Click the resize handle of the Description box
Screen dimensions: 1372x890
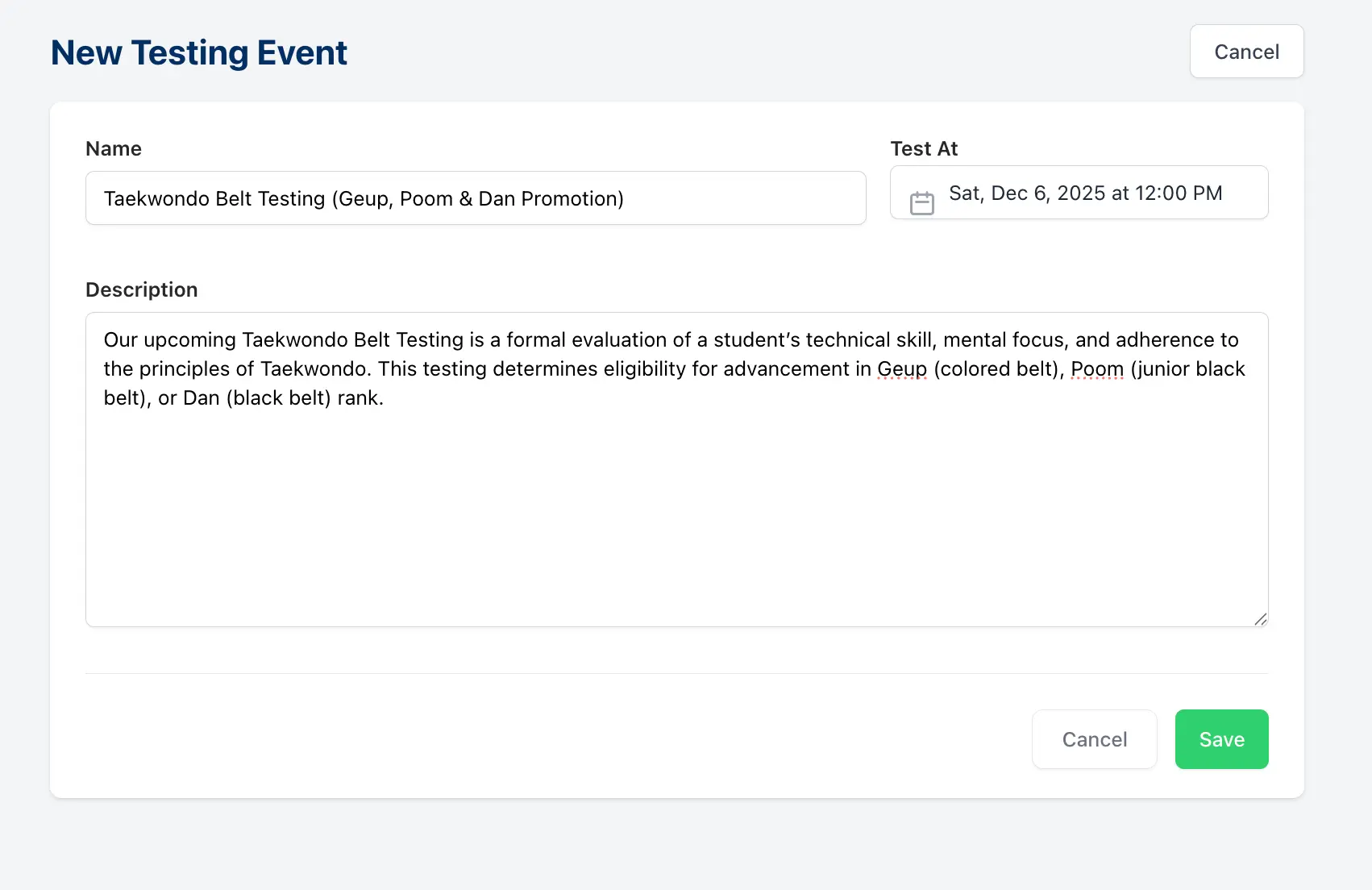coord(1260,620)
